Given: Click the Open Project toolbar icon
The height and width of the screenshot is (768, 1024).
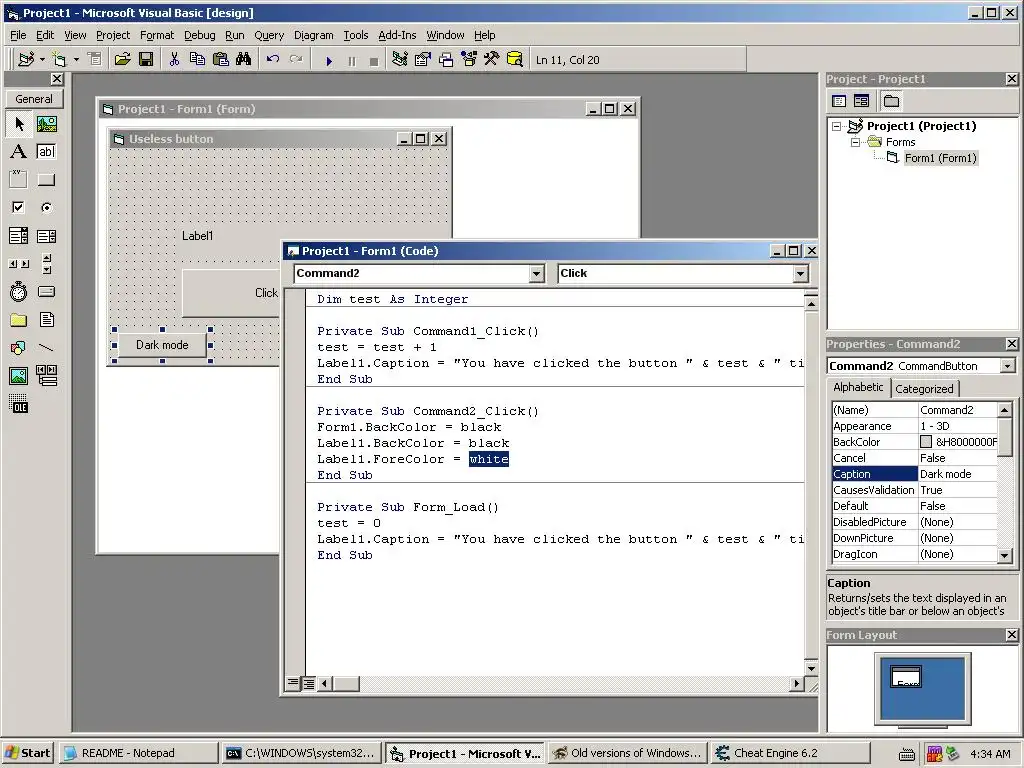Looking at the screenshot, I should (123, 60).
